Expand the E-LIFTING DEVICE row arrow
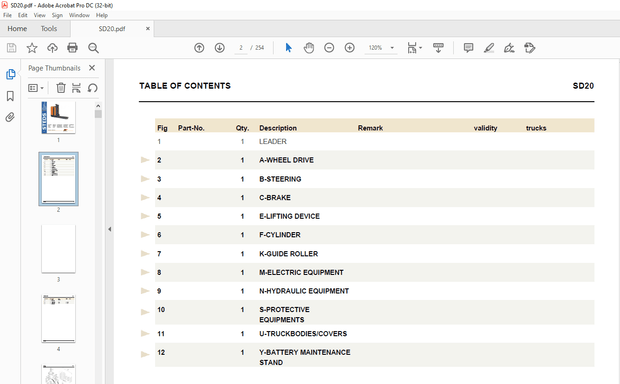Screen dimensions: 620x384 click(x=145, y=216)
